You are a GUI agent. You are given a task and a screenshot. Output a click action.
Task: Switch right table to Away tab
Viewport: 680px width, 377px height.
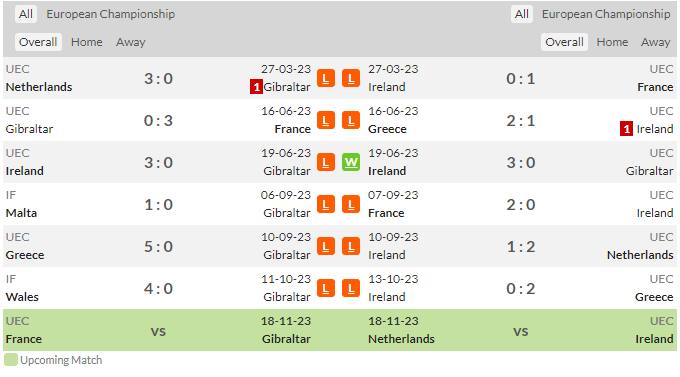(x=655, y=42)
